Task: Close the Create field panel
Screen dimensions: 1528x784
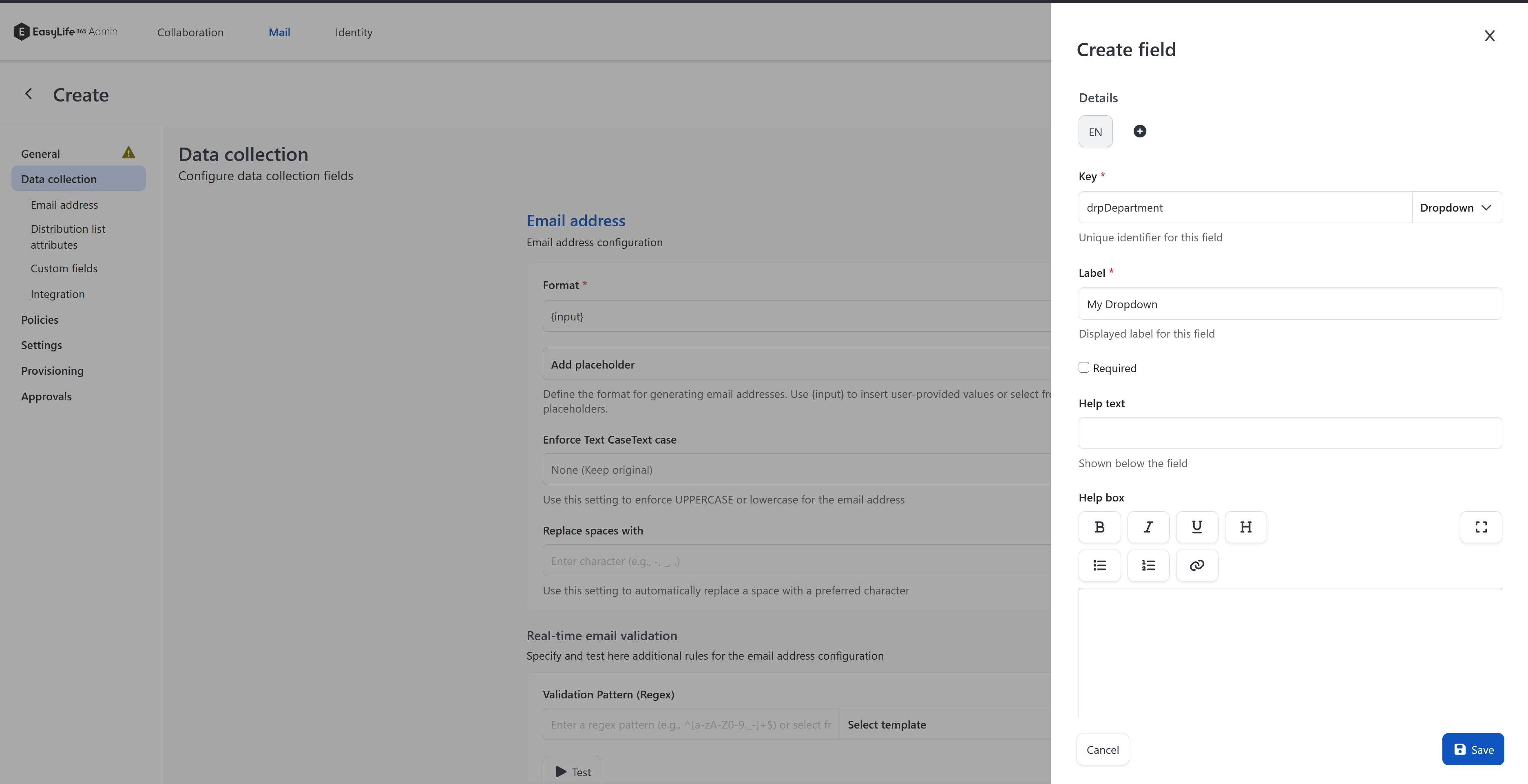Action: pyautogui.click(x=1489, y=35)
